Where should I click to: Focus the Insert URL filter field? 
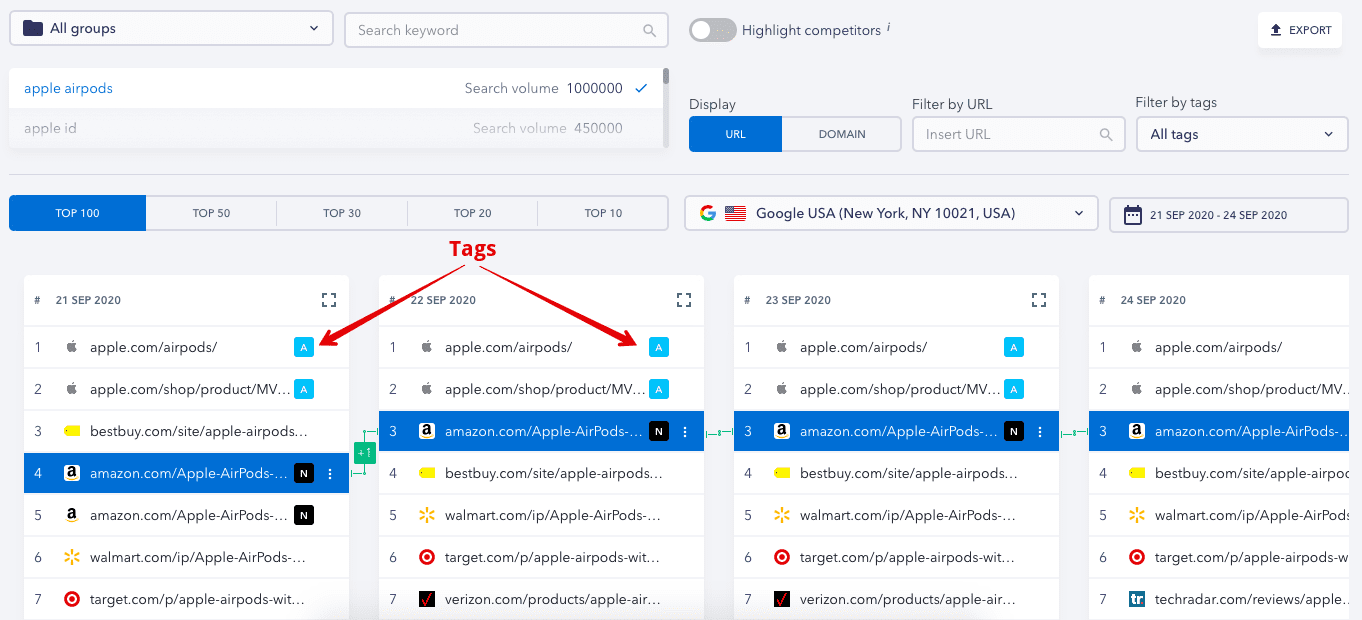point(1018,134)
